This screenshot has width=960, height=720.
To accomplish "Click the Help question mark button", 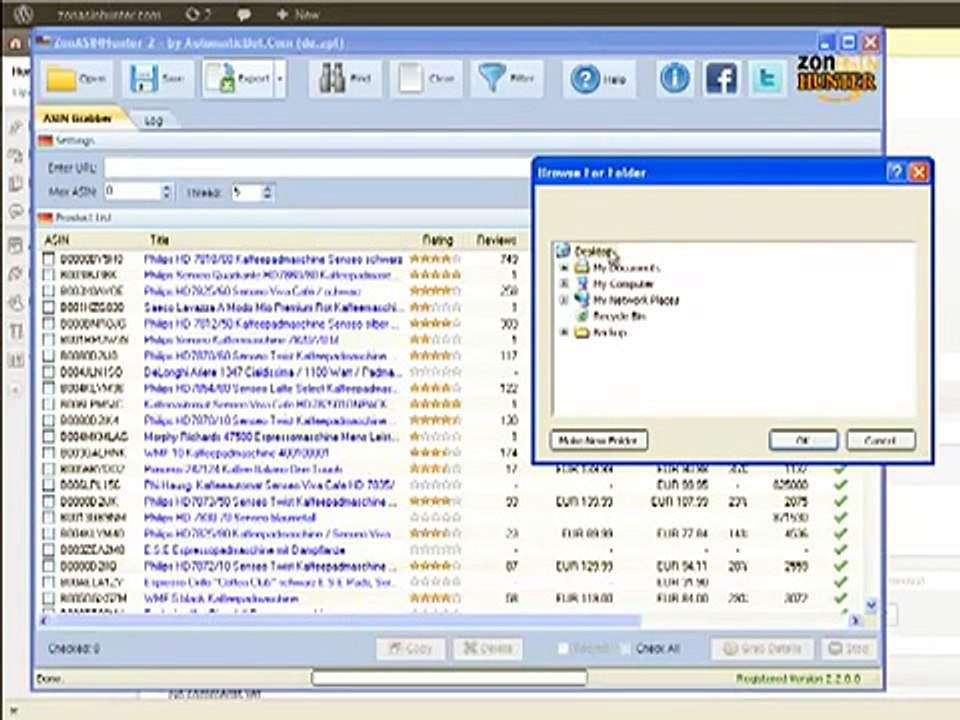I will [x=599, y=79].
